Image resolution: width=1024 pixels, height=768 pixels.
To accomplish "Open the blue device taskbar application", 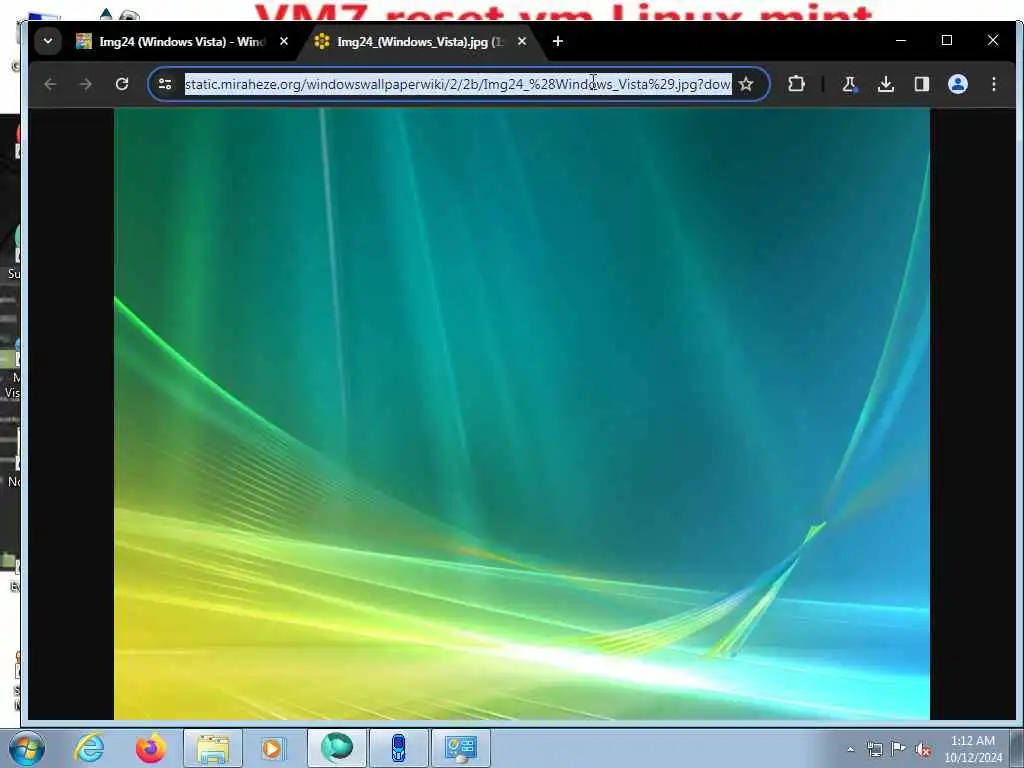I will coord(398,748).
